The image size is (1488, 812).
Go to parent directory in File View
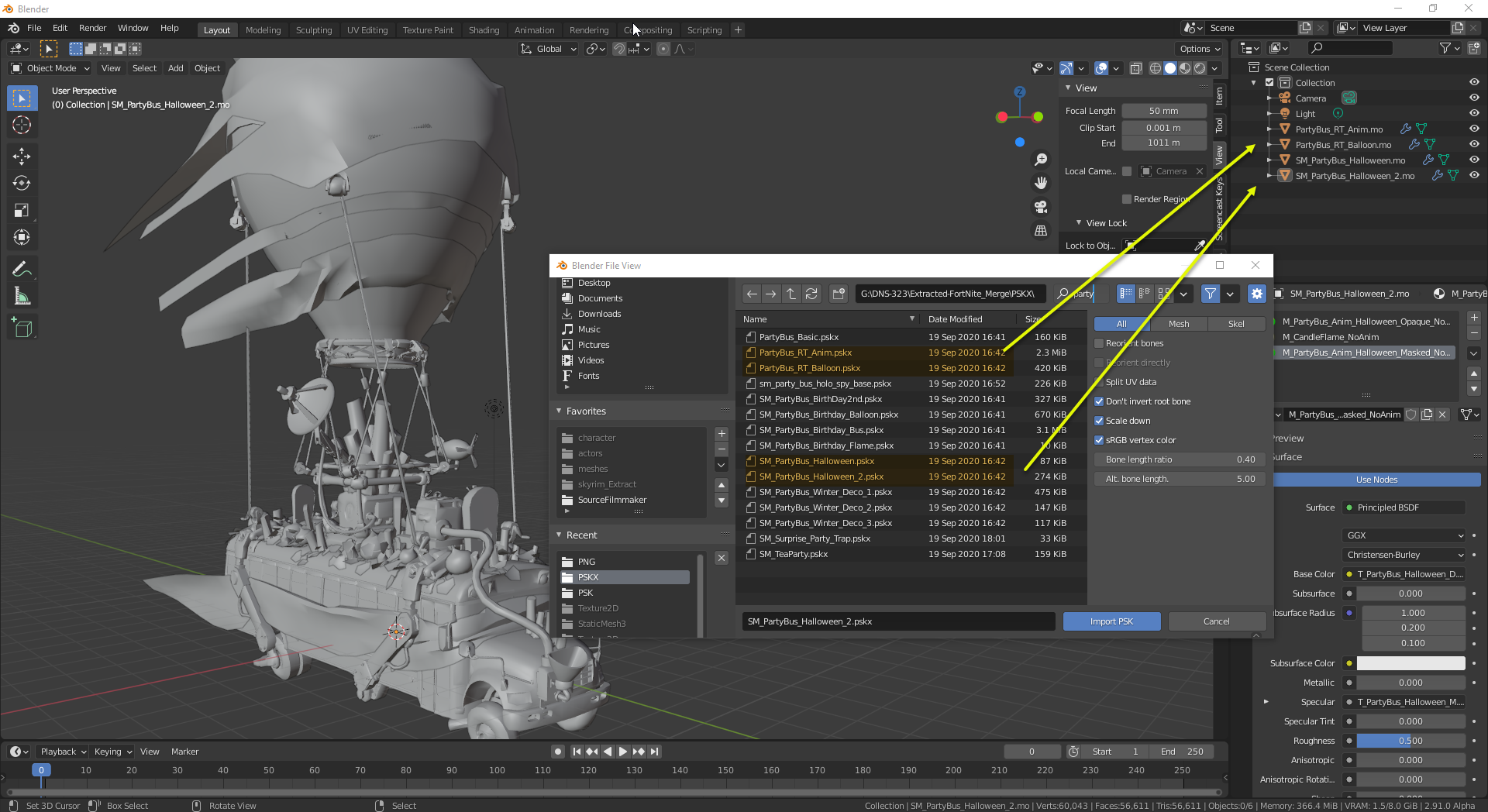coord(791,294)
